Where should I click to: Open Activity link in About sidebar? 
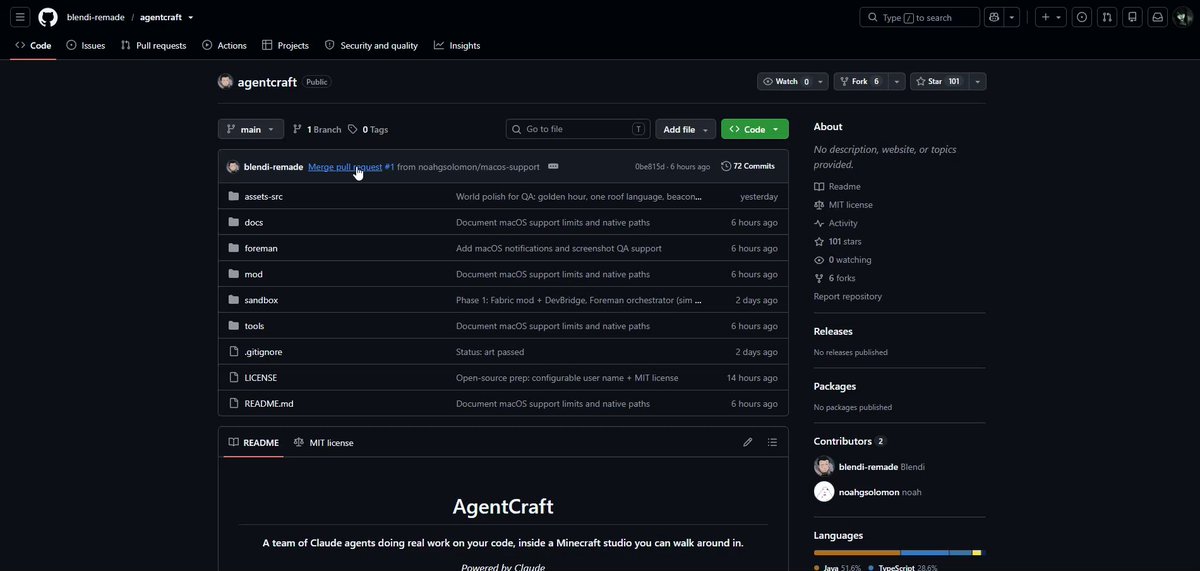click(x=836, y=223)
